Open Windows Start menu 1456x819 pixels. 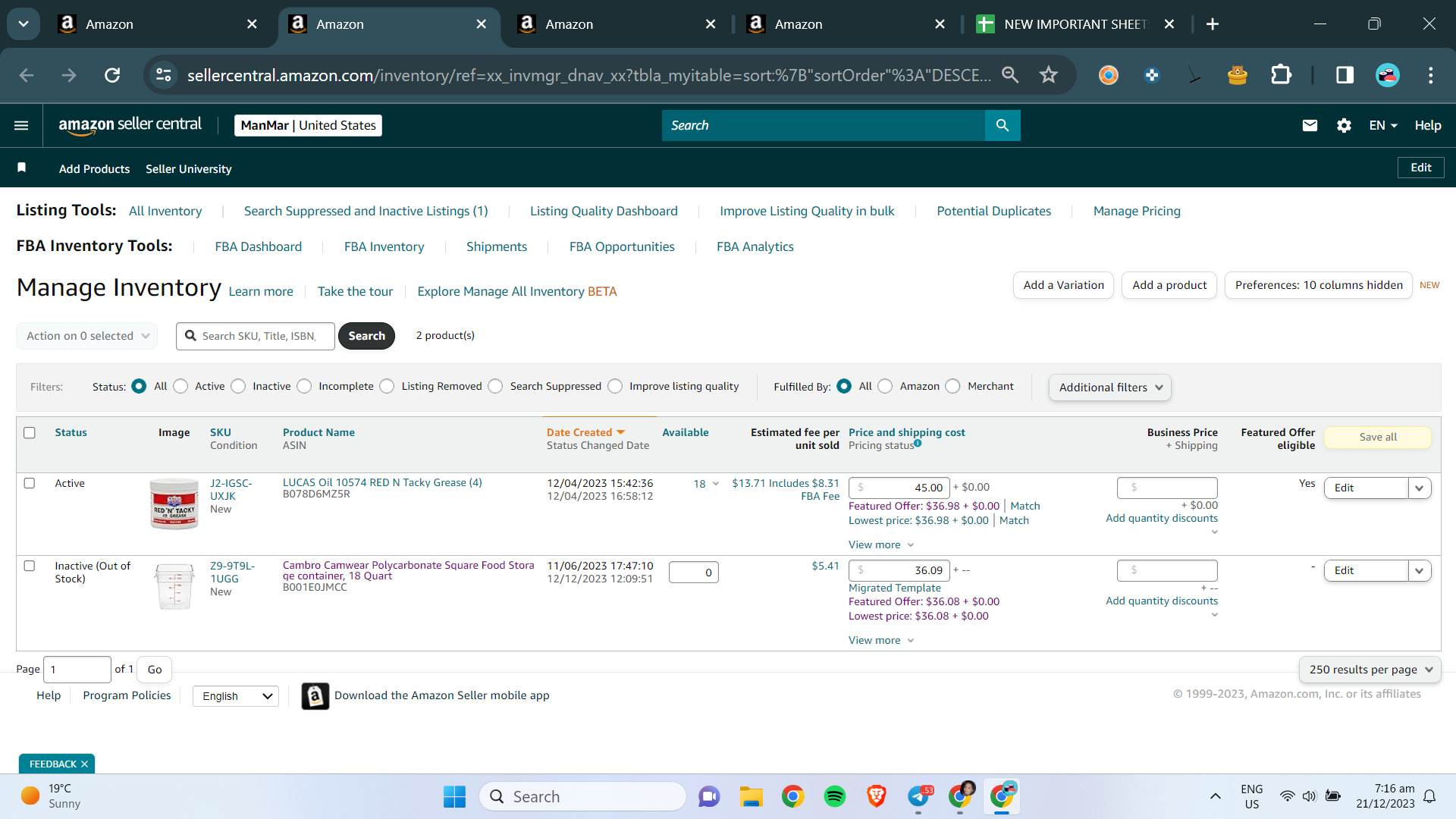[x=454, y=796]
